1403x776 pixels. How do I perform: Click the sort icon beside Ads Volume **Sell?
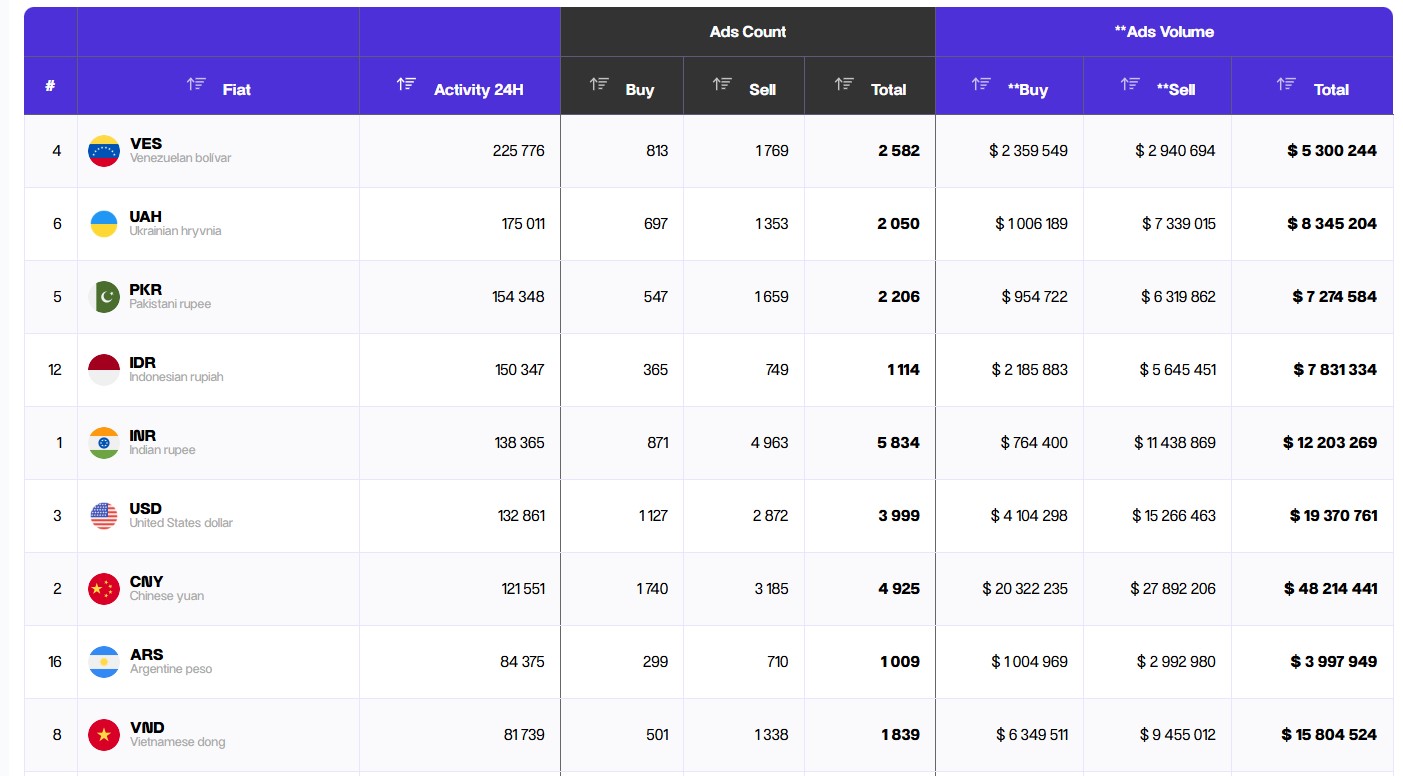coord(1130,85)
